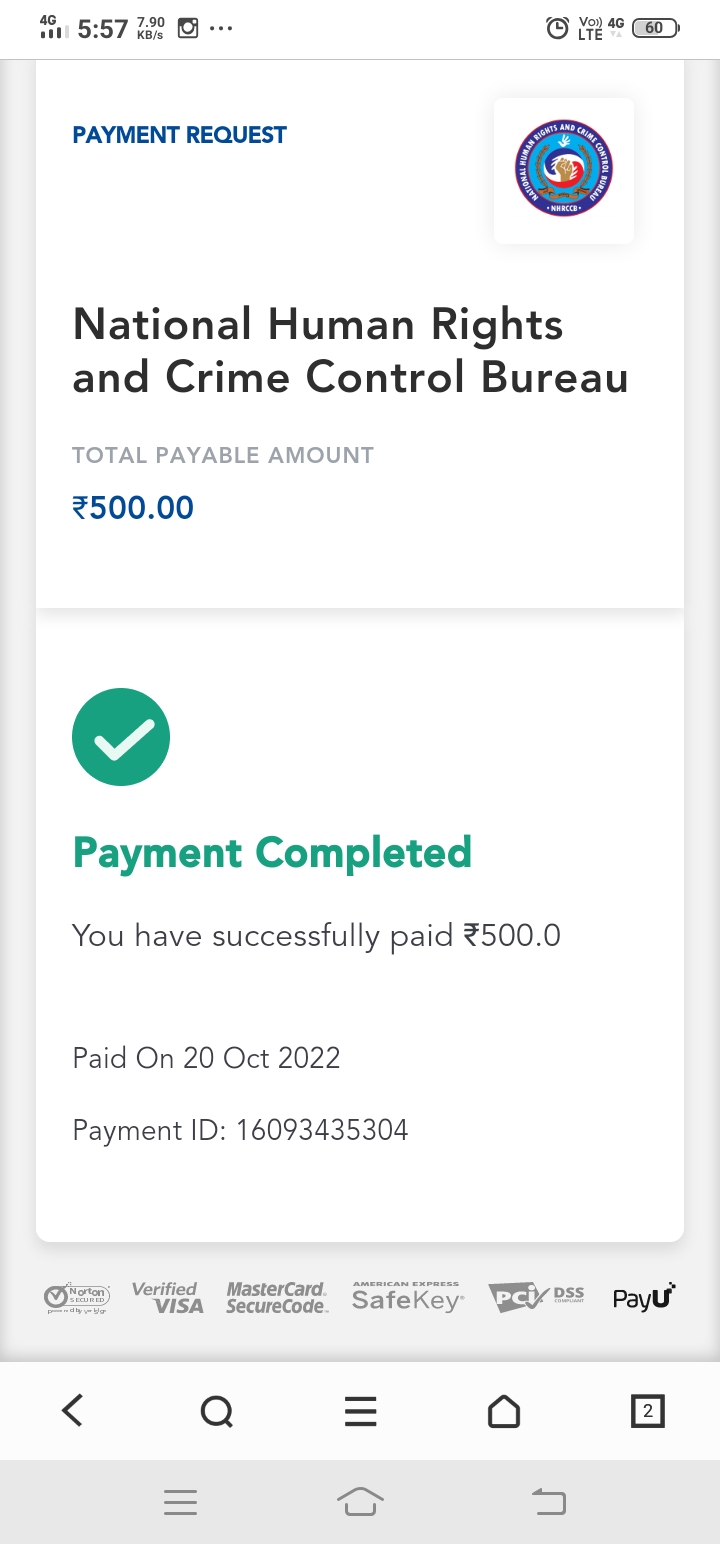The height and width of the screenshot is (1544, 720).
Task: Tap the PCI DSS compliant badge
Action: pyautogui.click(x=537, y=1297)
